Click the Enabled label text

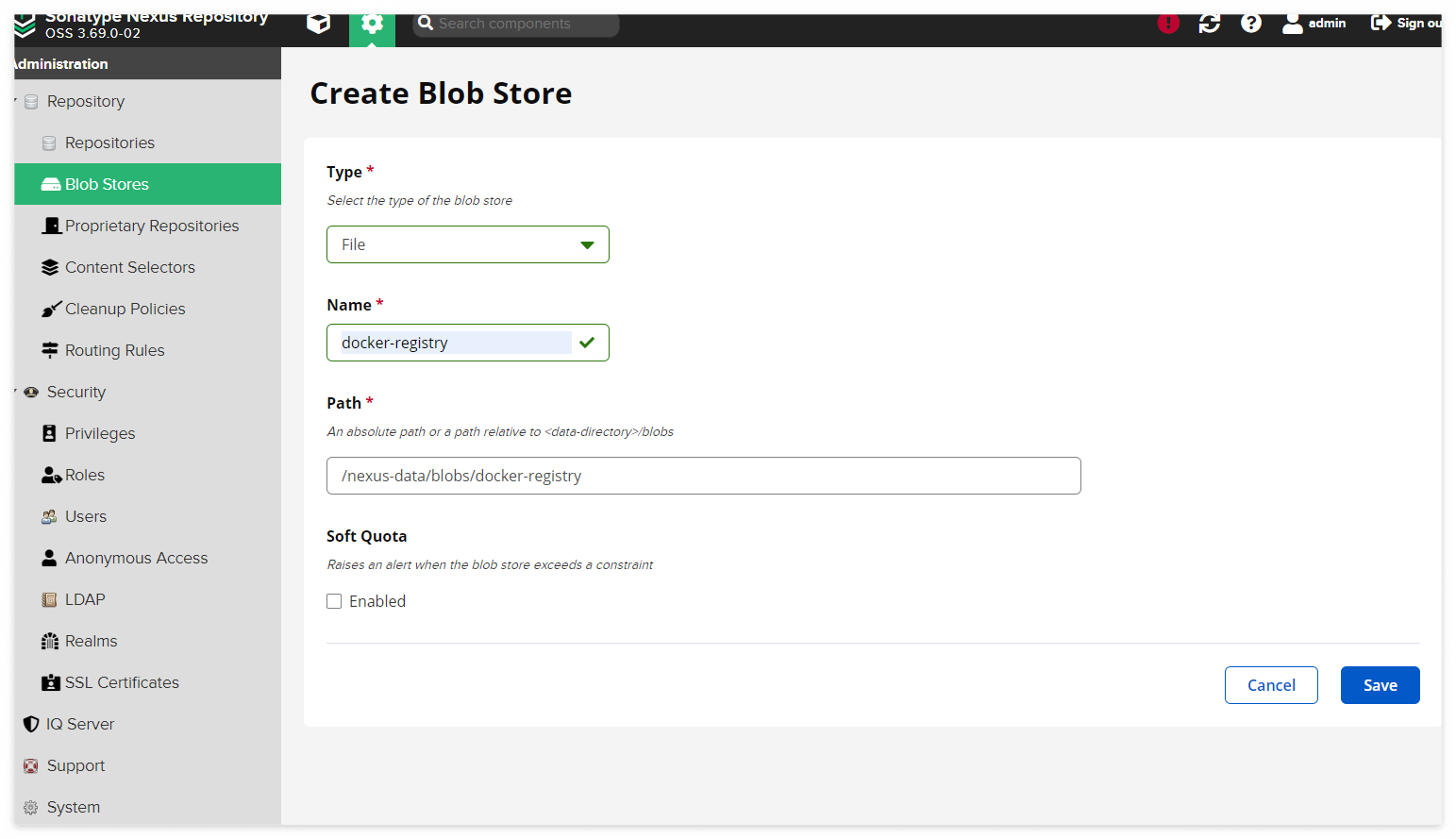tap(377, 601)
